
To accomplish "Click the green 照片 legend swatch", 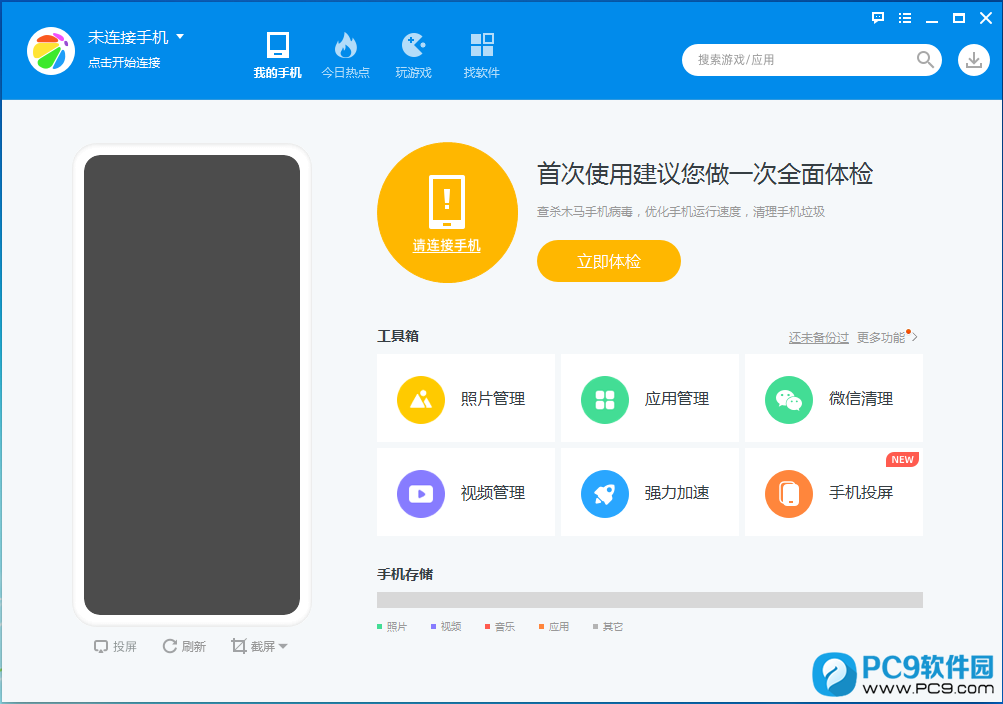I will pos(379,627).
